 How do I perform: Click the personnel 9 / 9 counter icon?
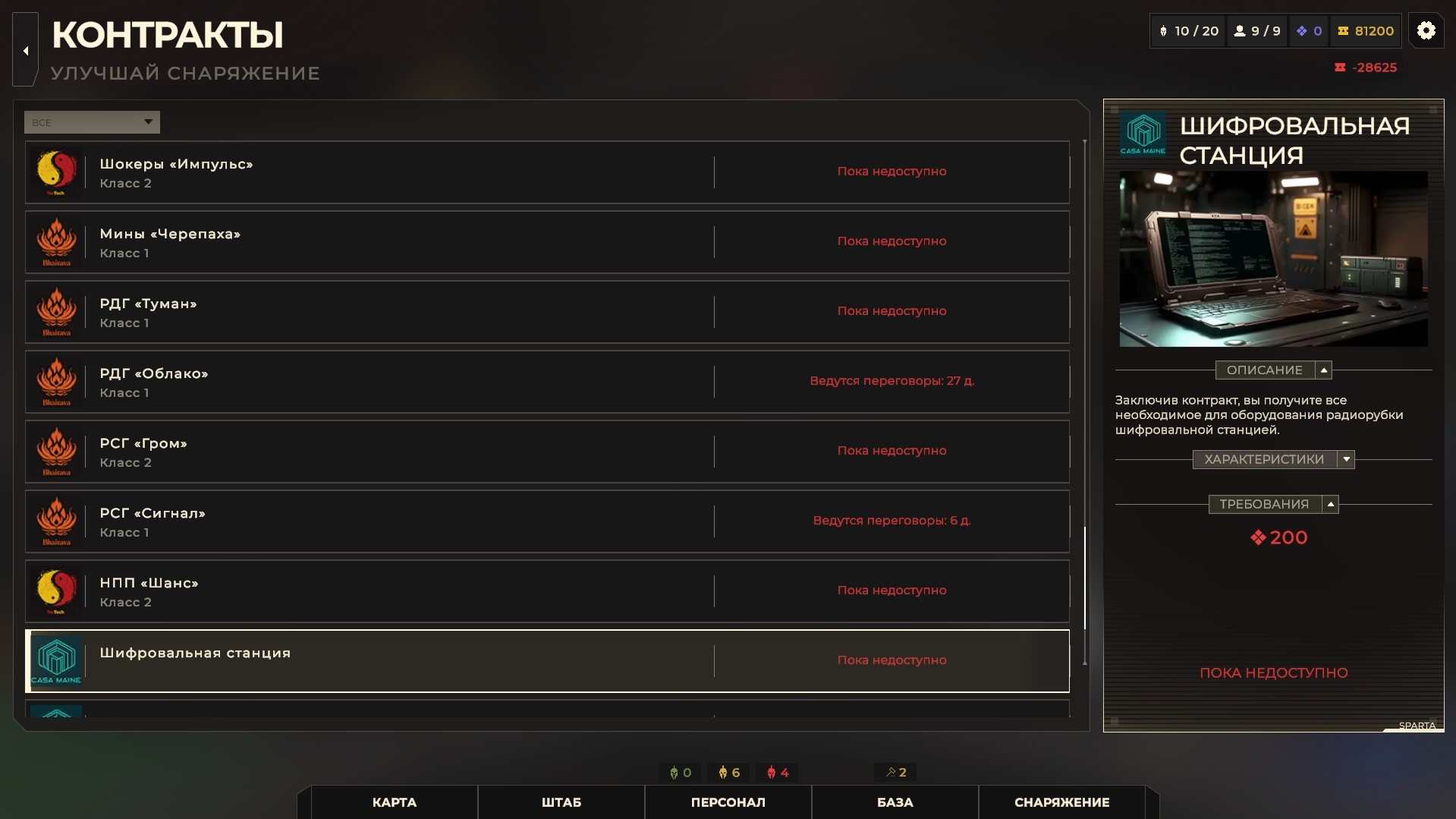1240,31
